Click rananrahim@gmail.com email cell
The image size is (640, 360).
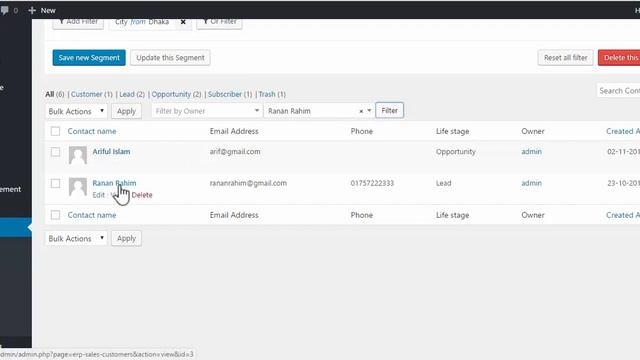[248, 183]
